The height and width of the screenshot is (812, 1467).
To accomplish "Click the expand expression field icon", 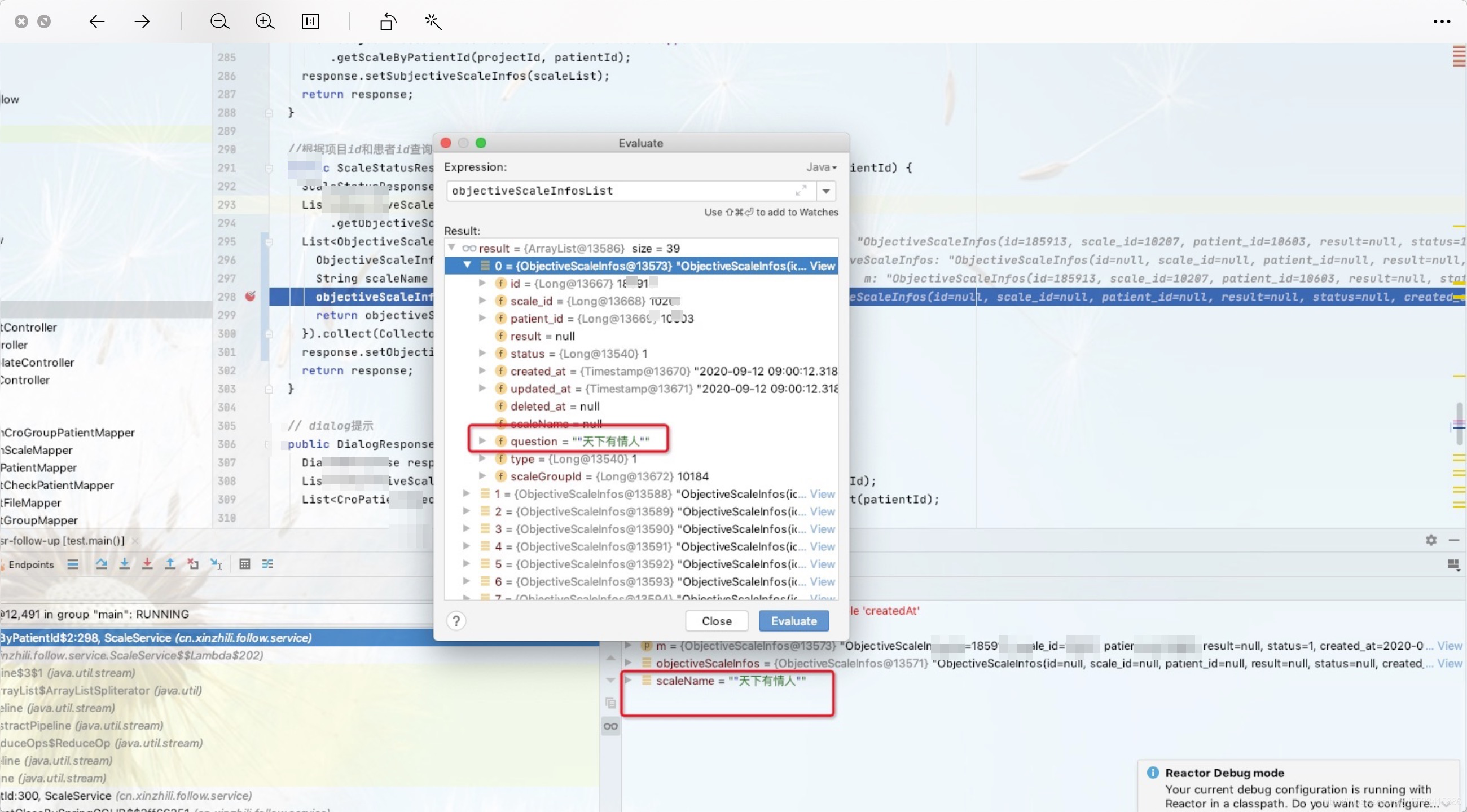I will (801, 190).
